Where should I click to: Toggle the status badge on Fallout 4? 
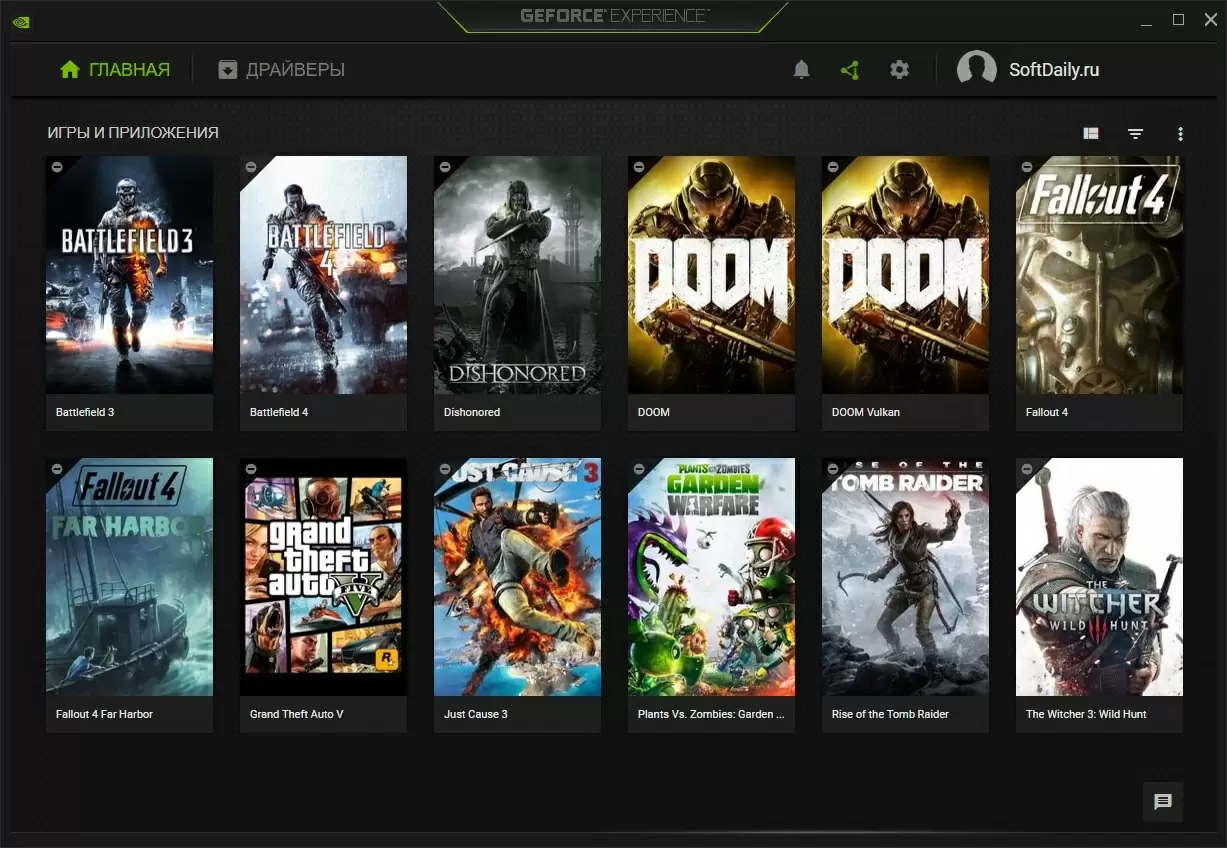pos(1027,167)
